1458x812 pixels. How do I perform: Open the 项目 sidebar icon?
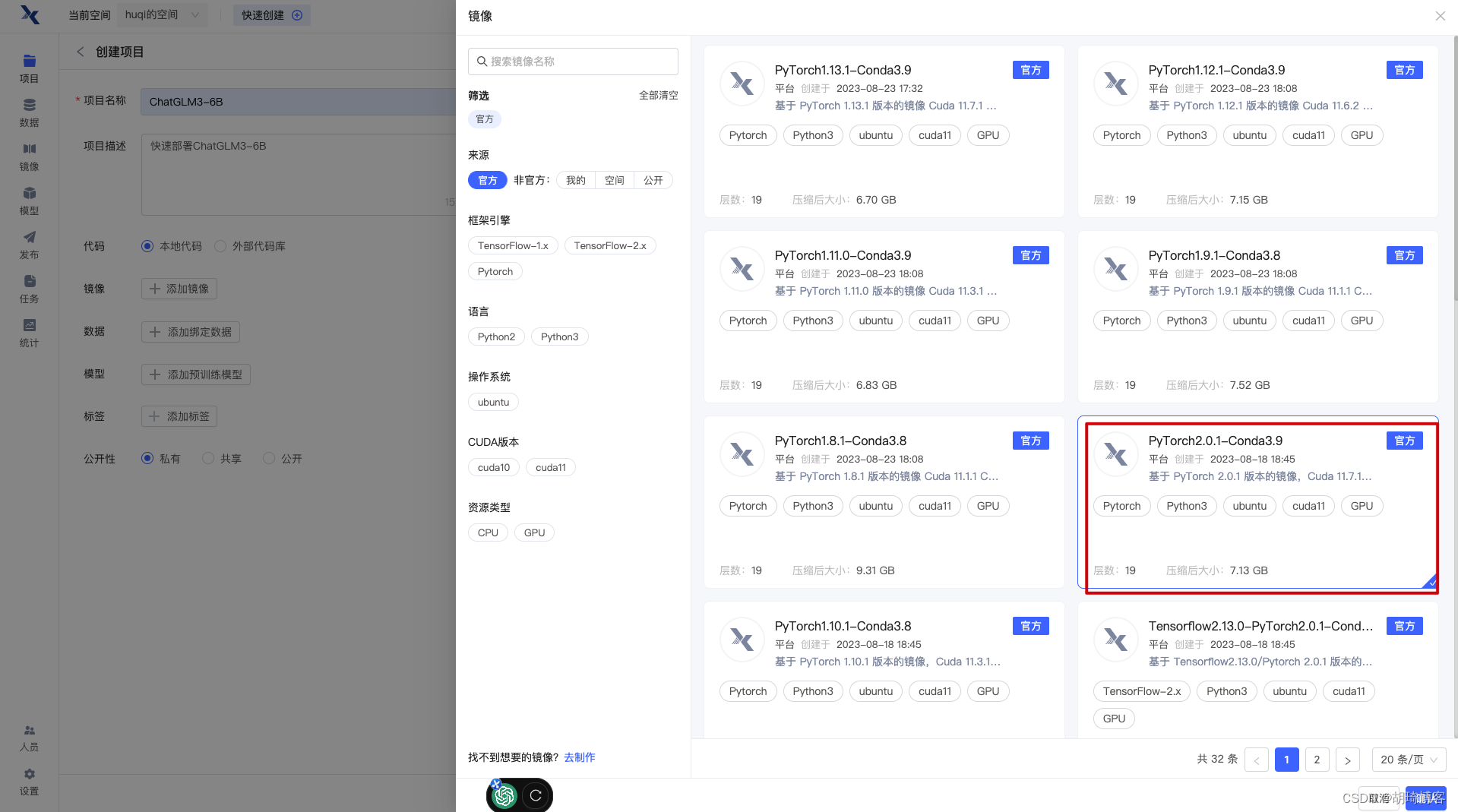[29, 61]
